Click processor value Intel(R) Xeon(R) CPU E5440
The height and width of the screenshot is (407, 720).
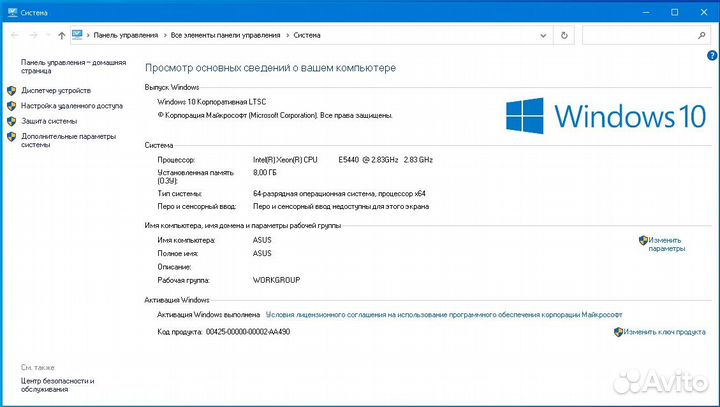coord(343,160)
